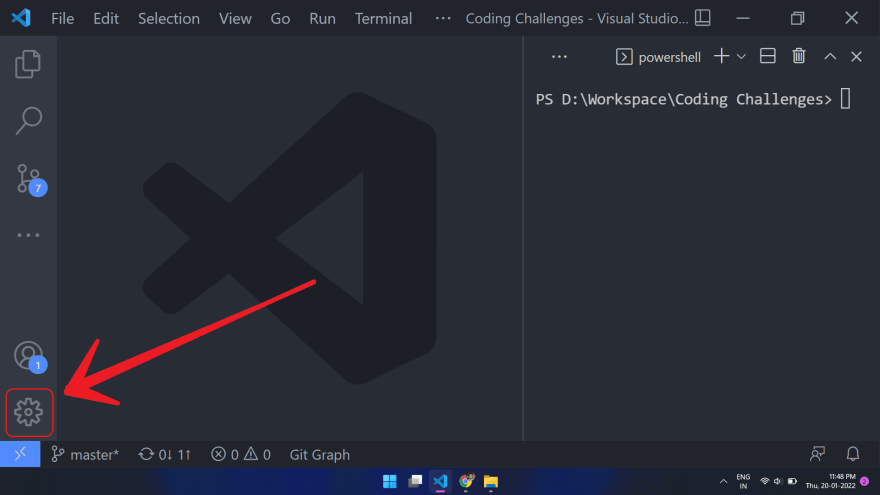
Task: Open a remote window from status bar
Action: 20,454
